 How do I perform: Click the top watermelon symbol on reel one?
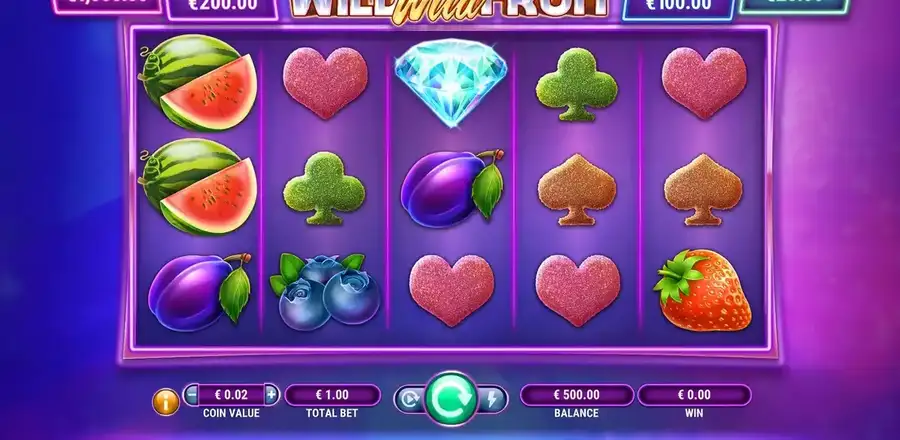[x=198, y=83]
